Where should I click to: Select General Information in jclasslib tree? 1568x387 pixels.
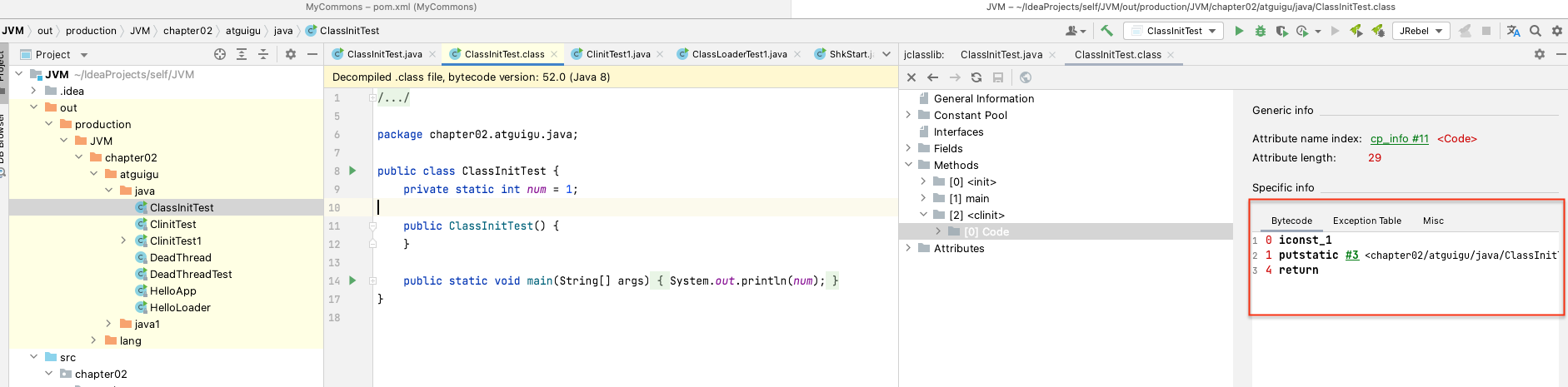(983, 98)
